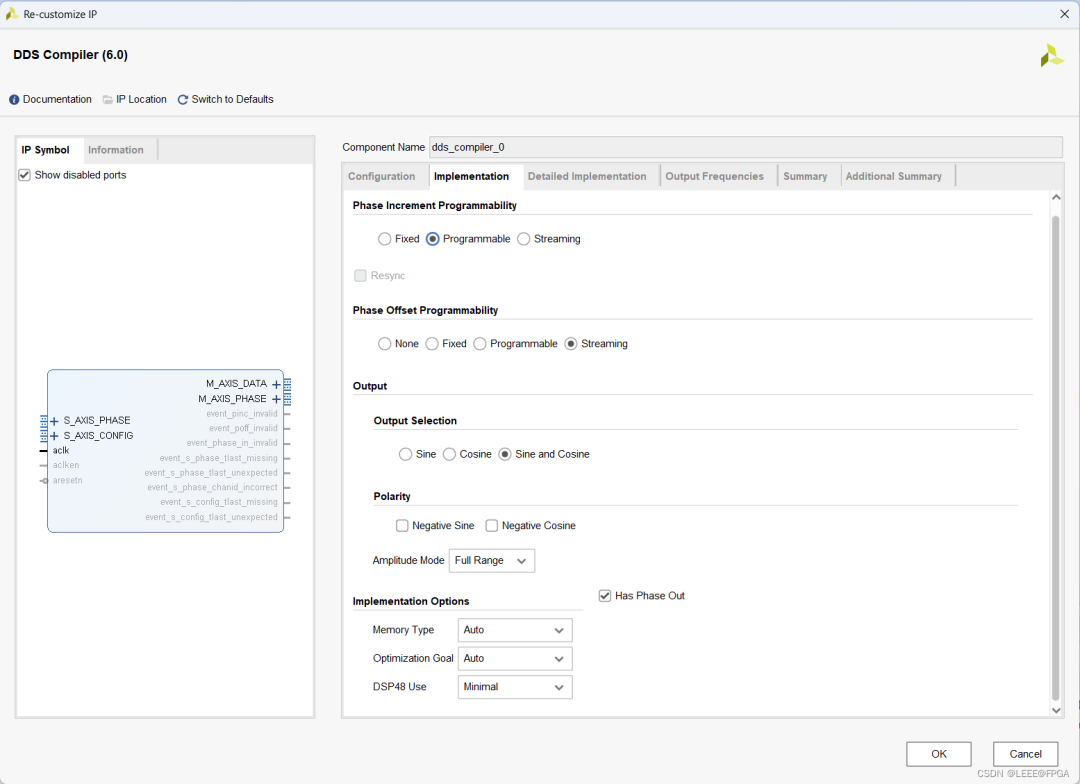Select the IP Symbol tab
Viewport: 1080px width, 784px height.
pos(45,150)
